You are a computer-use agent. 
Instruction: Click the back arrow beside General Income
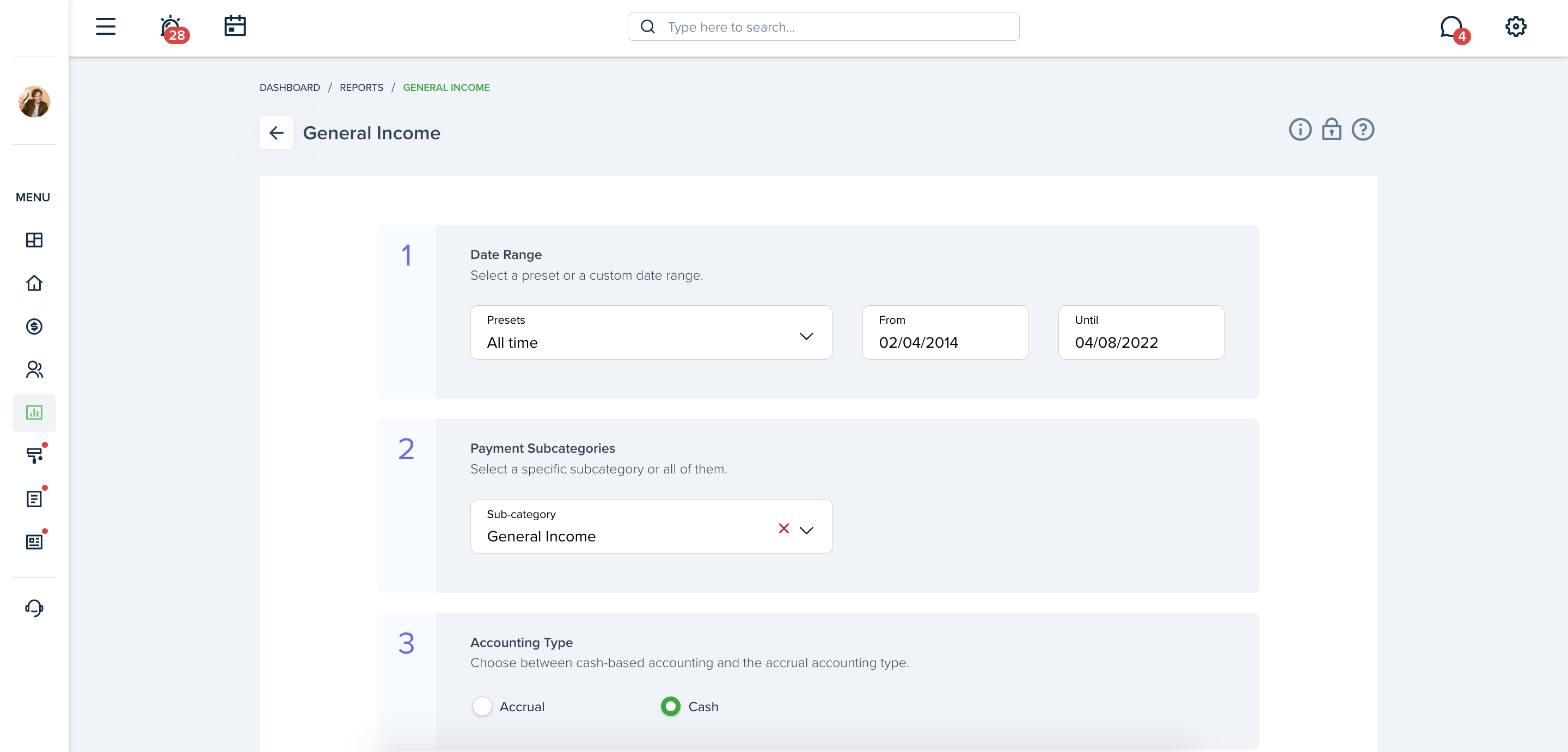click(x=277, y=133)
